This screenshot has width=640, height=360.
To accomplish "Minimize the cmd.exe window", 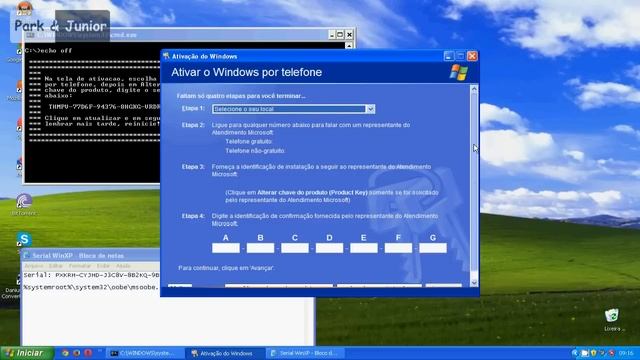I will 331,35.
